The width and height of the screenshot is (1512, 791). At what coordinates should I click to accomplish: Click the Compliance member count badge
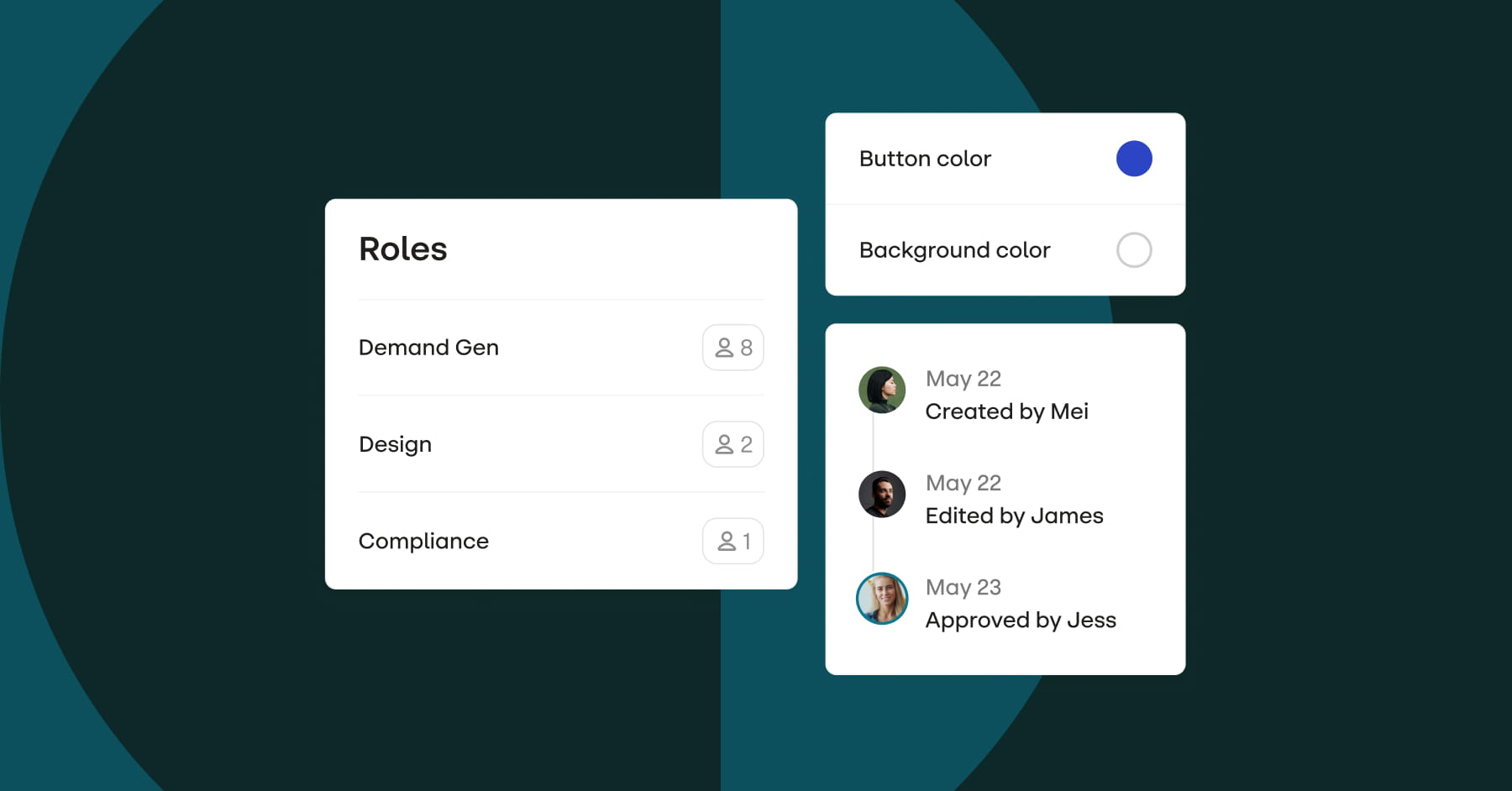coord(732,541)
